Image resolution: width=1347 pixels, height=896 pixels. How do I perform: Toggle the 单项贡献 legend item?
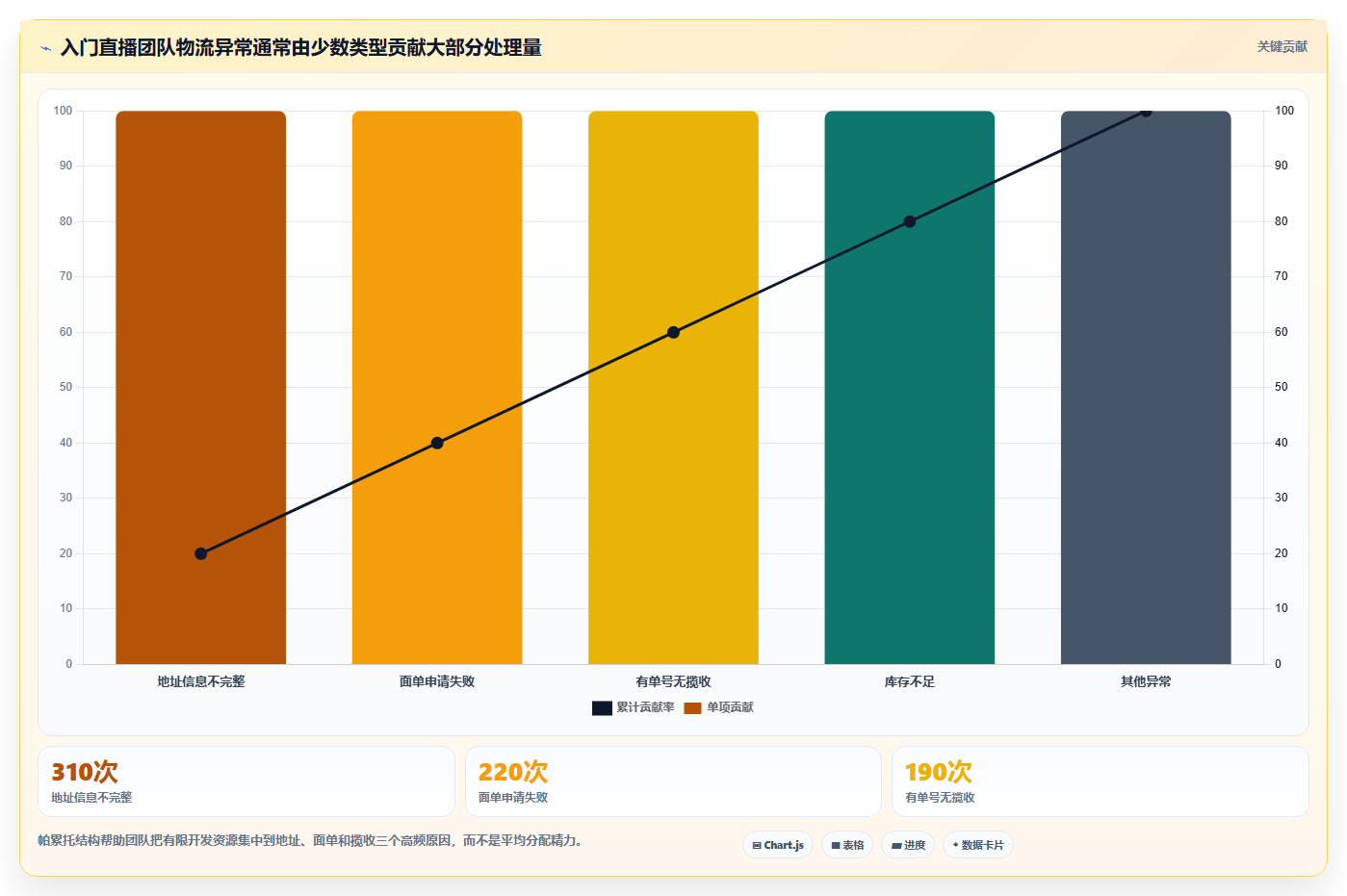718,707
